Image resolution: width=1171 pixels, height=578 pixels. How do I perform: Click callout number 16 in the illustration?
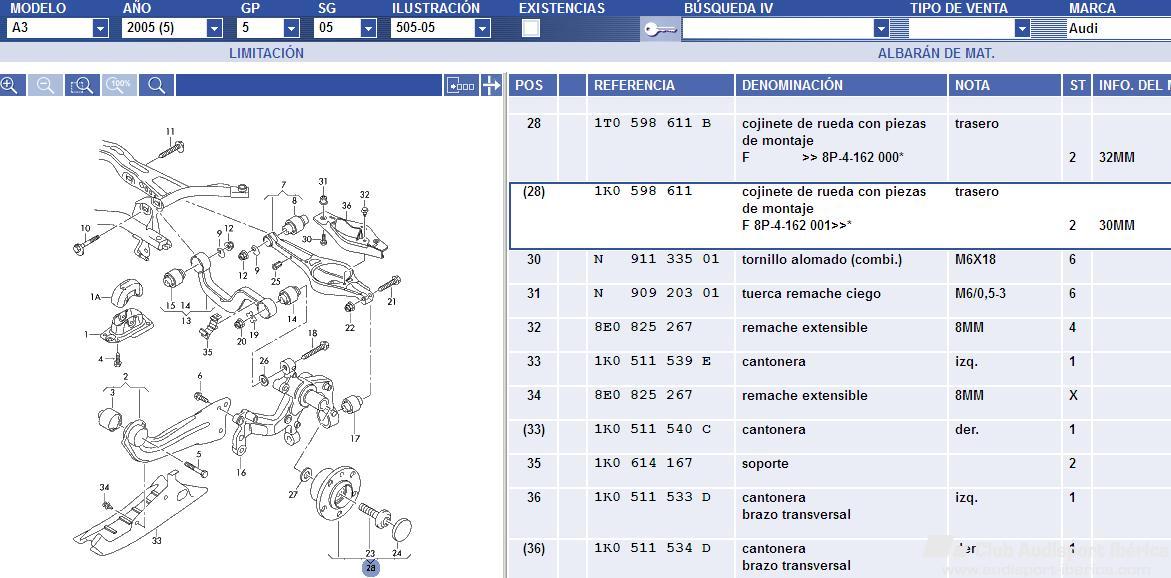(x=241, y=472)
